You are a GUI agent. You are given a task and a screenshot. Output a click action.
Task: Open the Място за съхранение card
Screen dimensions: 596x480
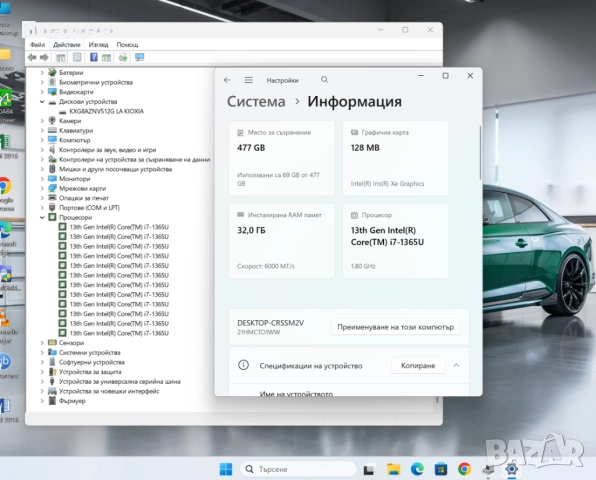(282, 158)
